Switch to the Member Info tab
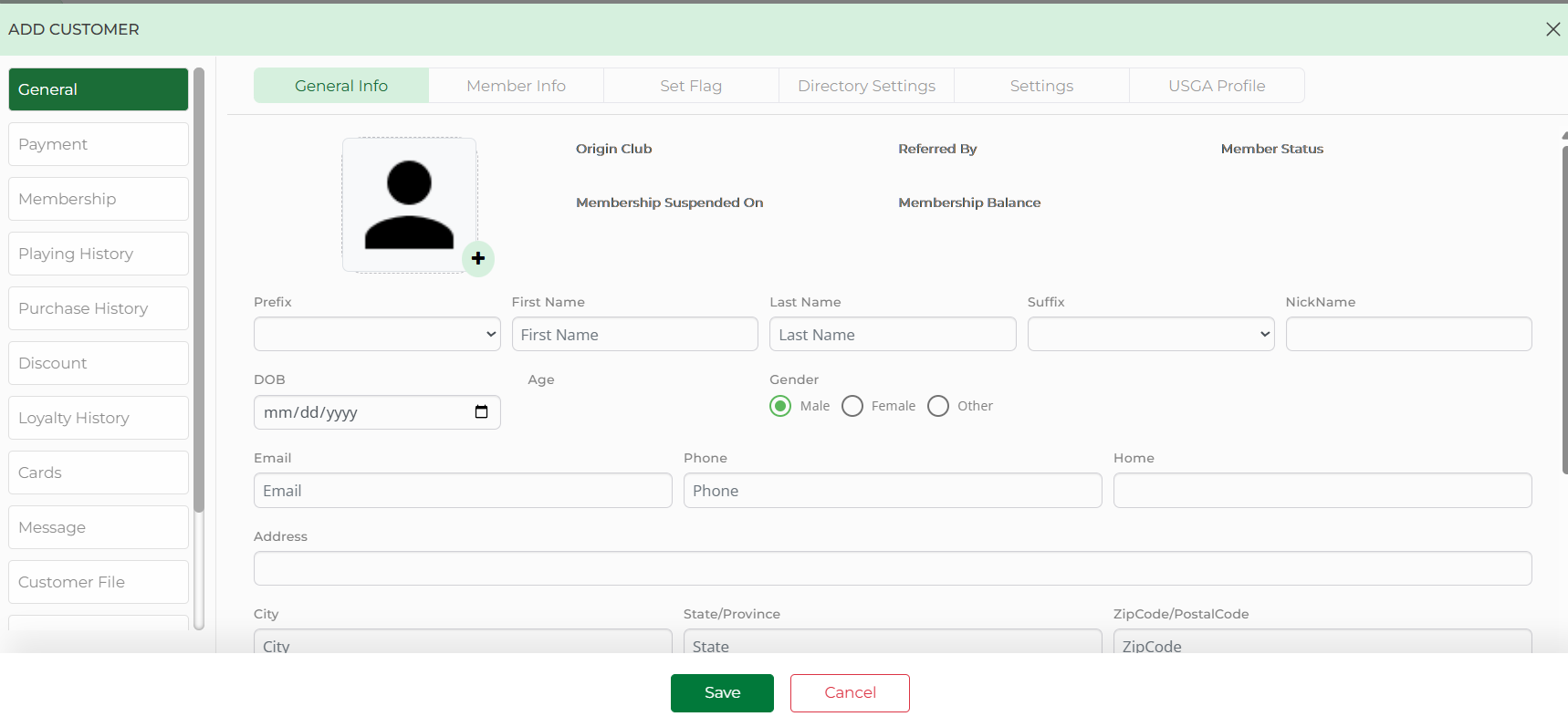The image size is (1568, 727). [516, 86]
